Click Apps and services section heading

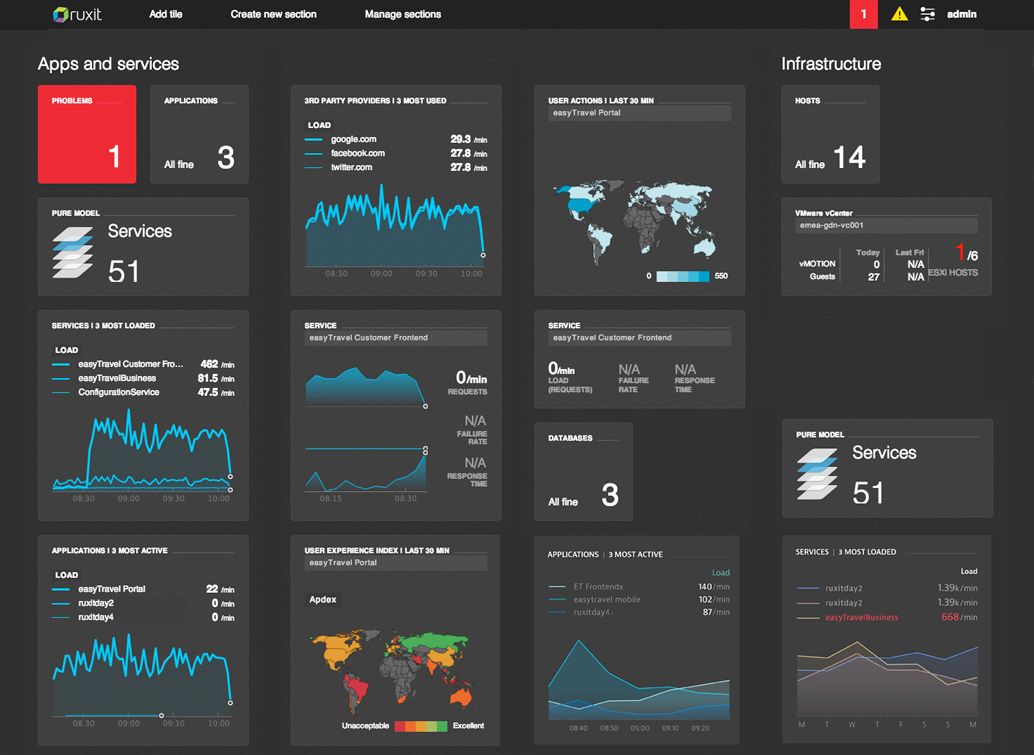pyautogui.click(x=108, y=64)
